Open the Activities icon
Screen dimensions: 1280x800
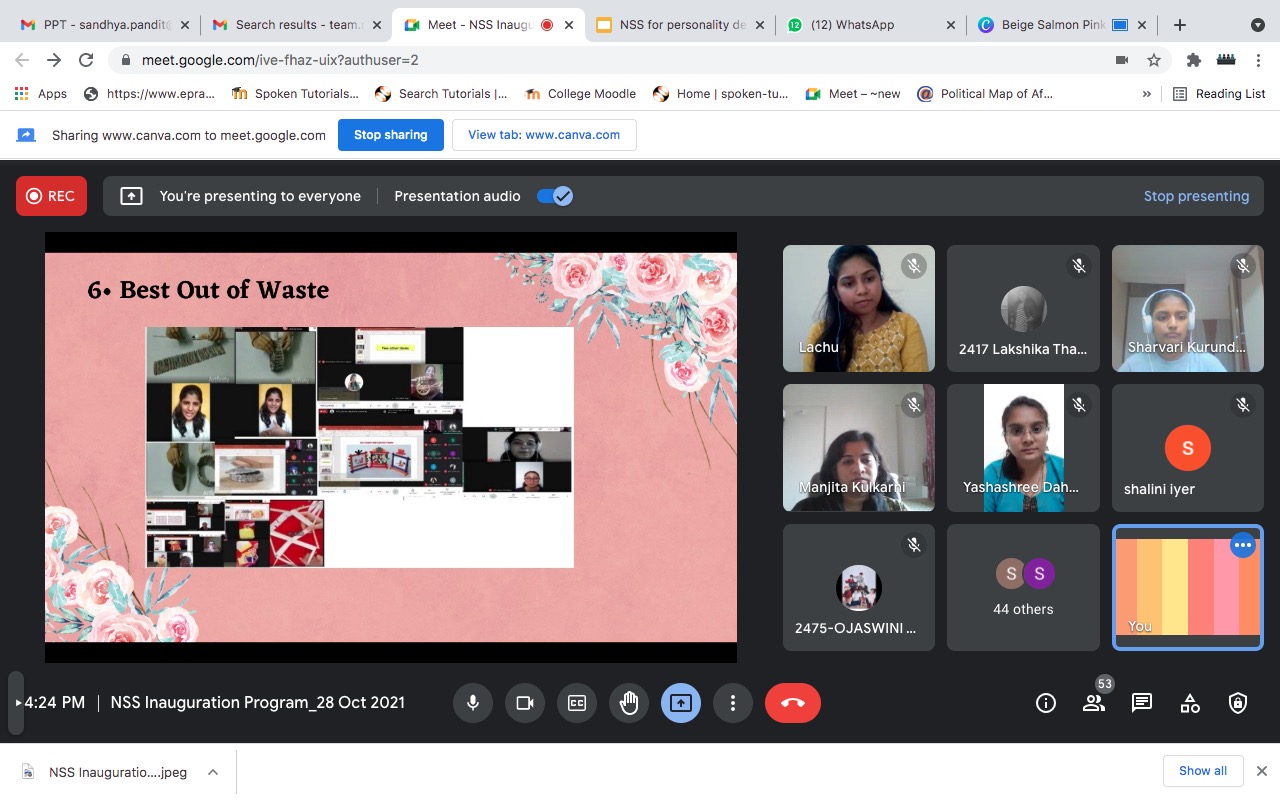(1190, 703)
